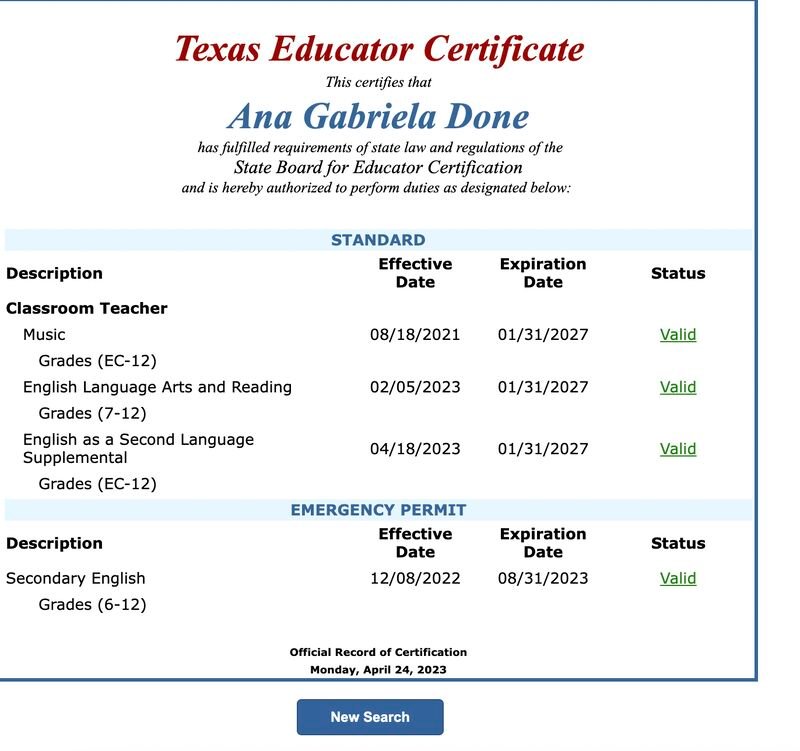Click the emergency permit expiration date 08/31/2023
Screen dimensions: 800x751
coord(543,578)
